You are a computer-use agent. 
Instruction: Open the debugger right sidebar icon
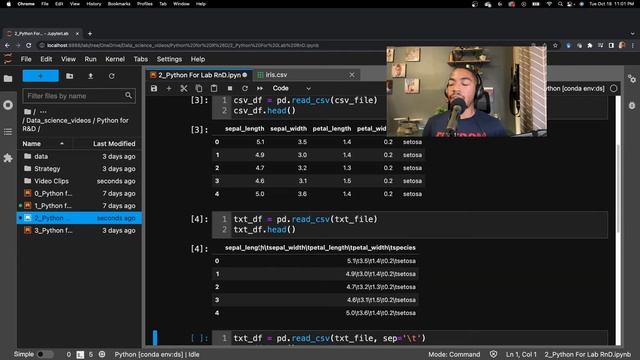tap(632, 106)
